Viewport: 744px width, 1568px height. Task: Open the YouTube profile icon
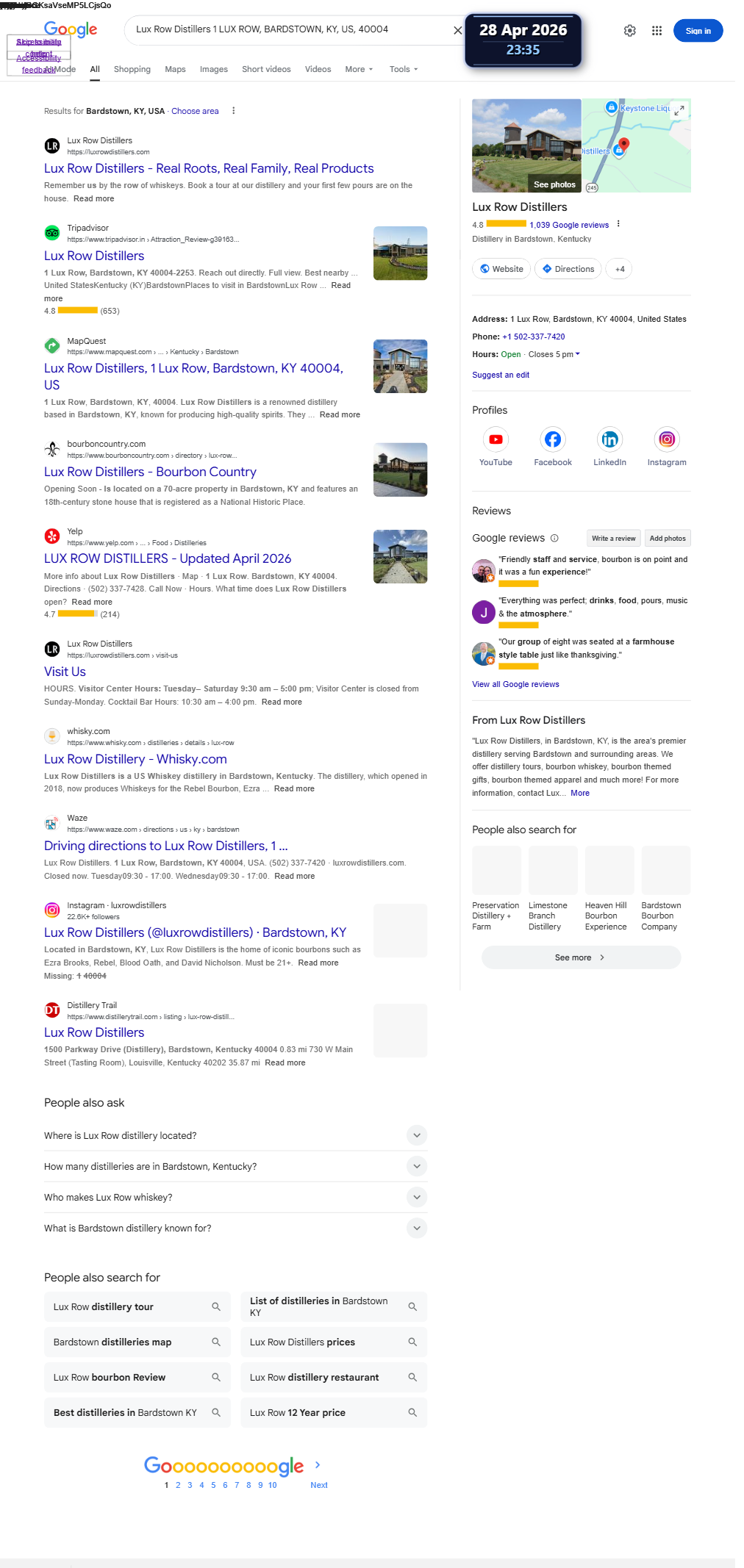pos(496,439)
